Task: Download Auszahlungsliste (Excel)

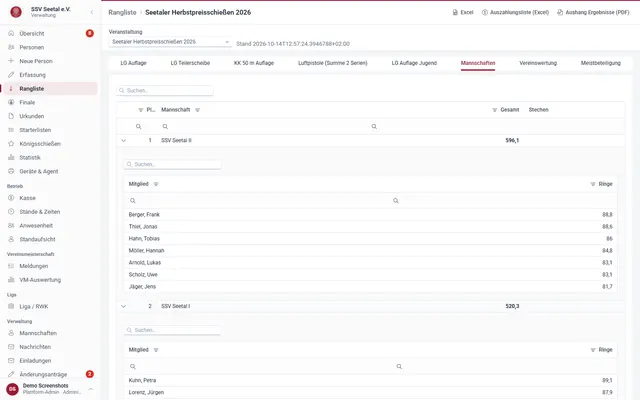Action: tap(515, 12)
